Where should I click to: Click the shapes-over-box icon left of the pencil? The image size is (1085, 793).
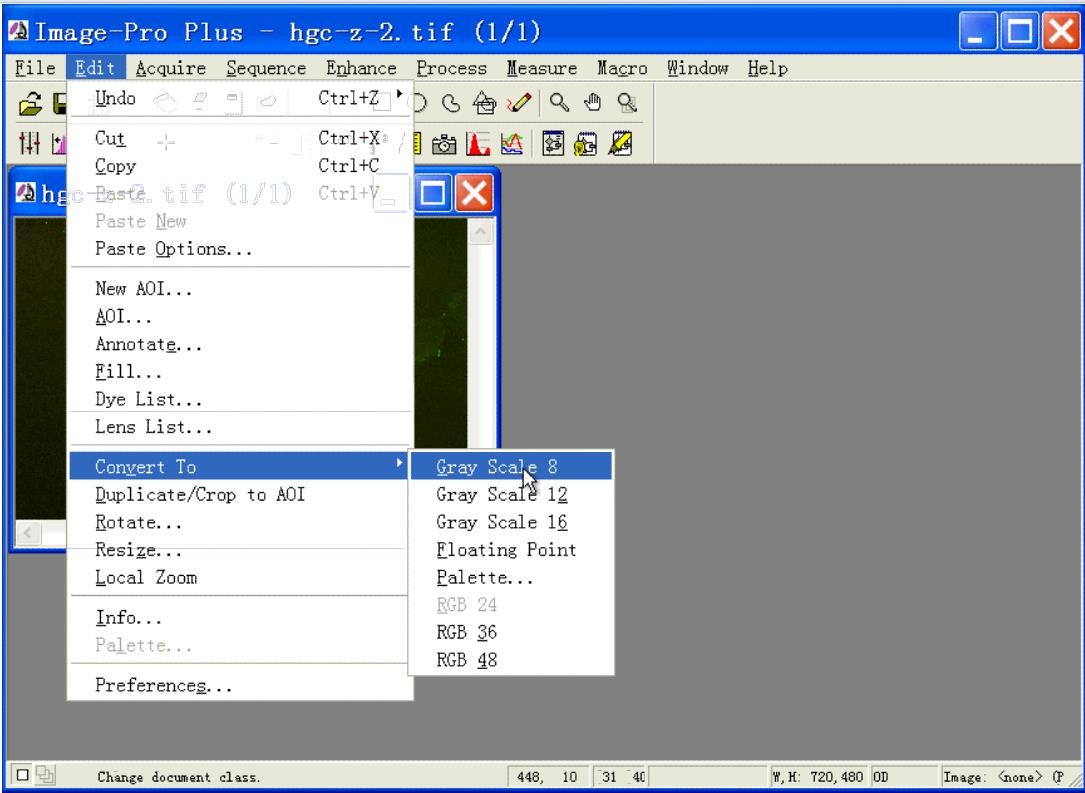coord(484,103)
